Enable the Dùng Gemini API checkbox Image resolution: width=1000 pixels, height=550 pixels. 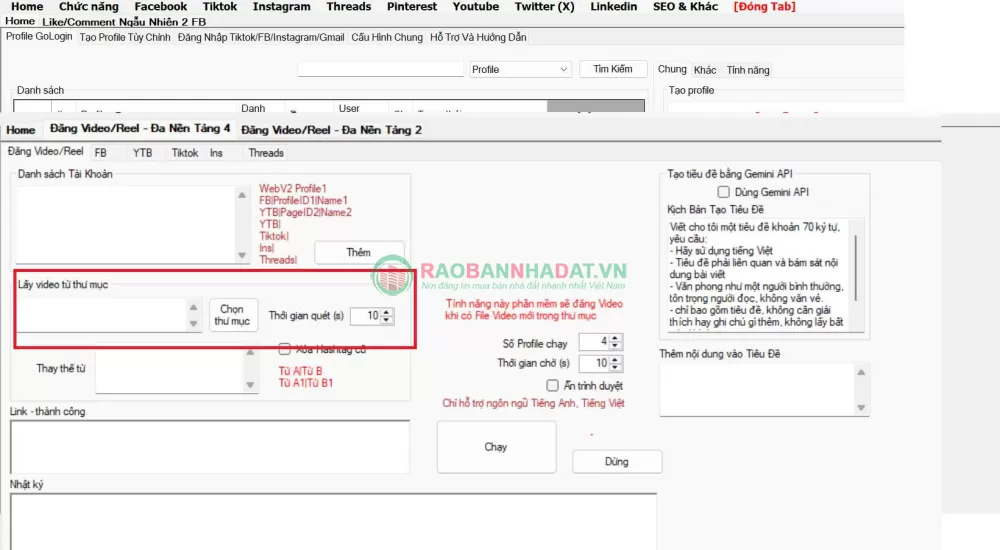pos(724,192)
